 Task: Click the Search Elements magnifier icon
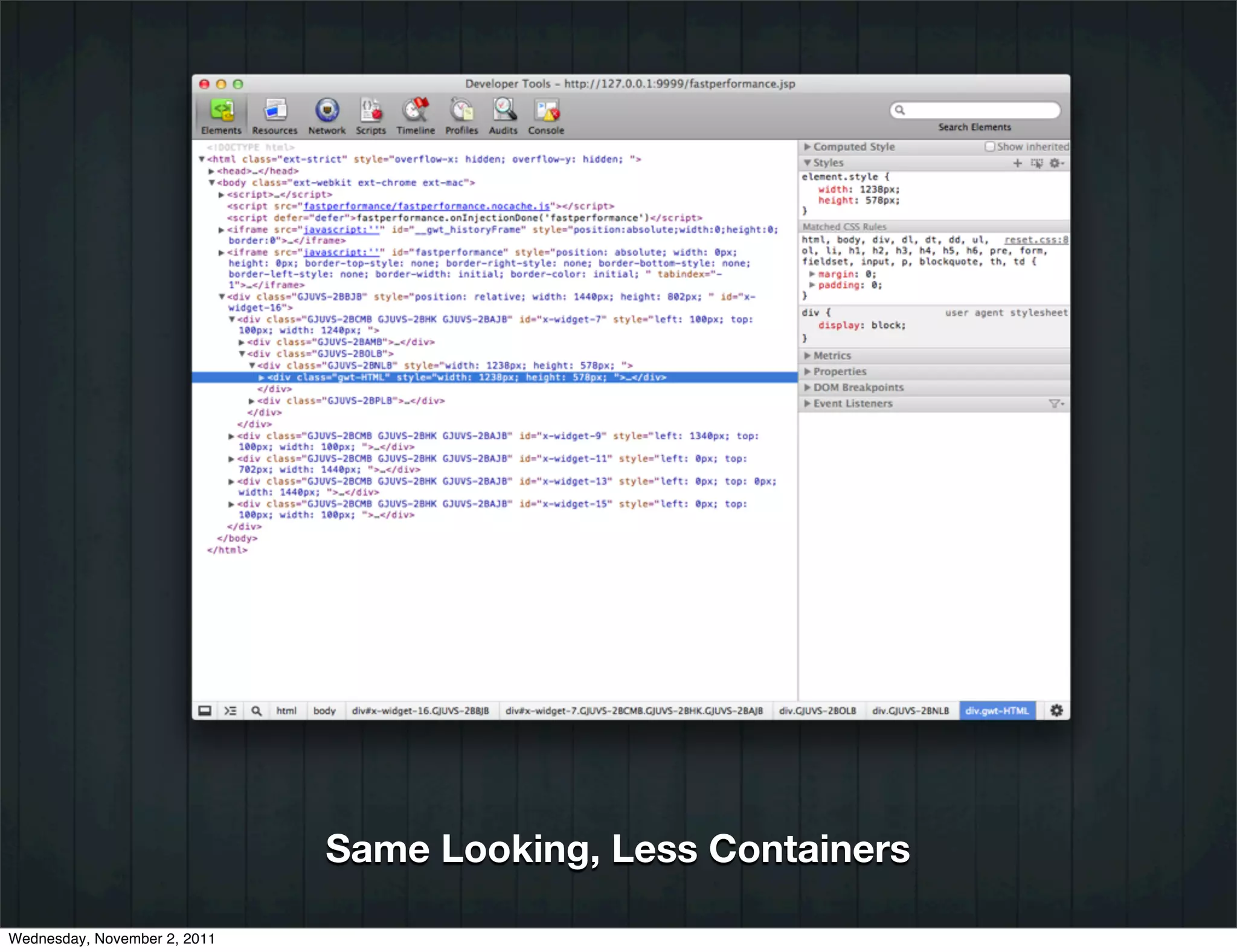[900, 110]
